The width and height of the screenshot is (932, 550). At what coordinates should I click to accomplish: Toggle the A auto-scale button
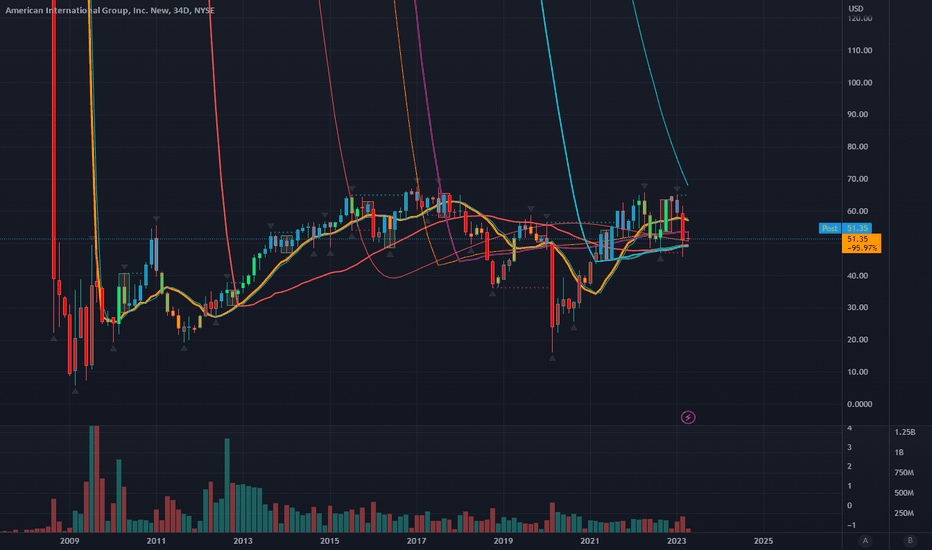(865, 540)
